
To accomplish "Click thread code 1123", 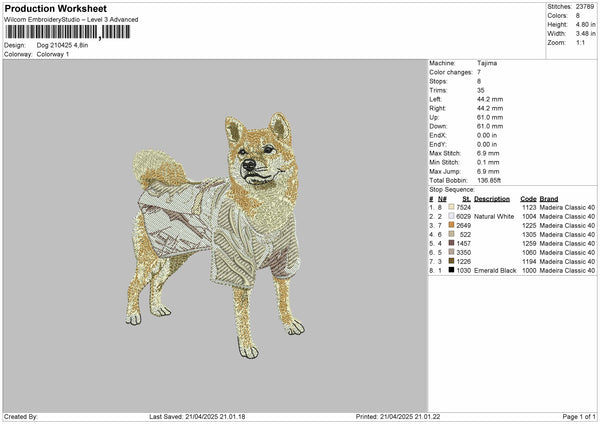I will [x=529, y=207].
